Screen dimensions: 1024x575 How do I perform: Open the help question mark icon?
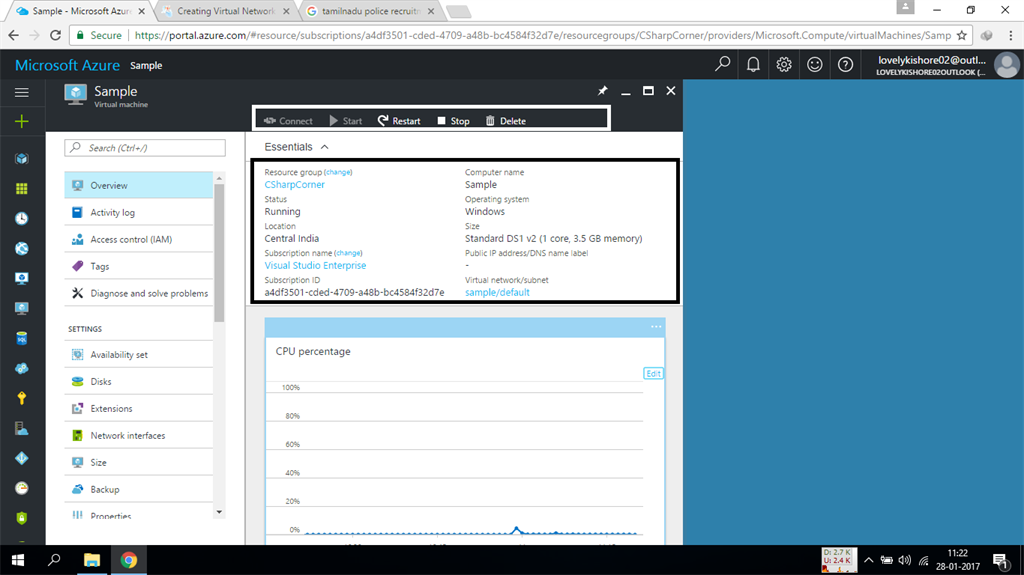point(845,64)
